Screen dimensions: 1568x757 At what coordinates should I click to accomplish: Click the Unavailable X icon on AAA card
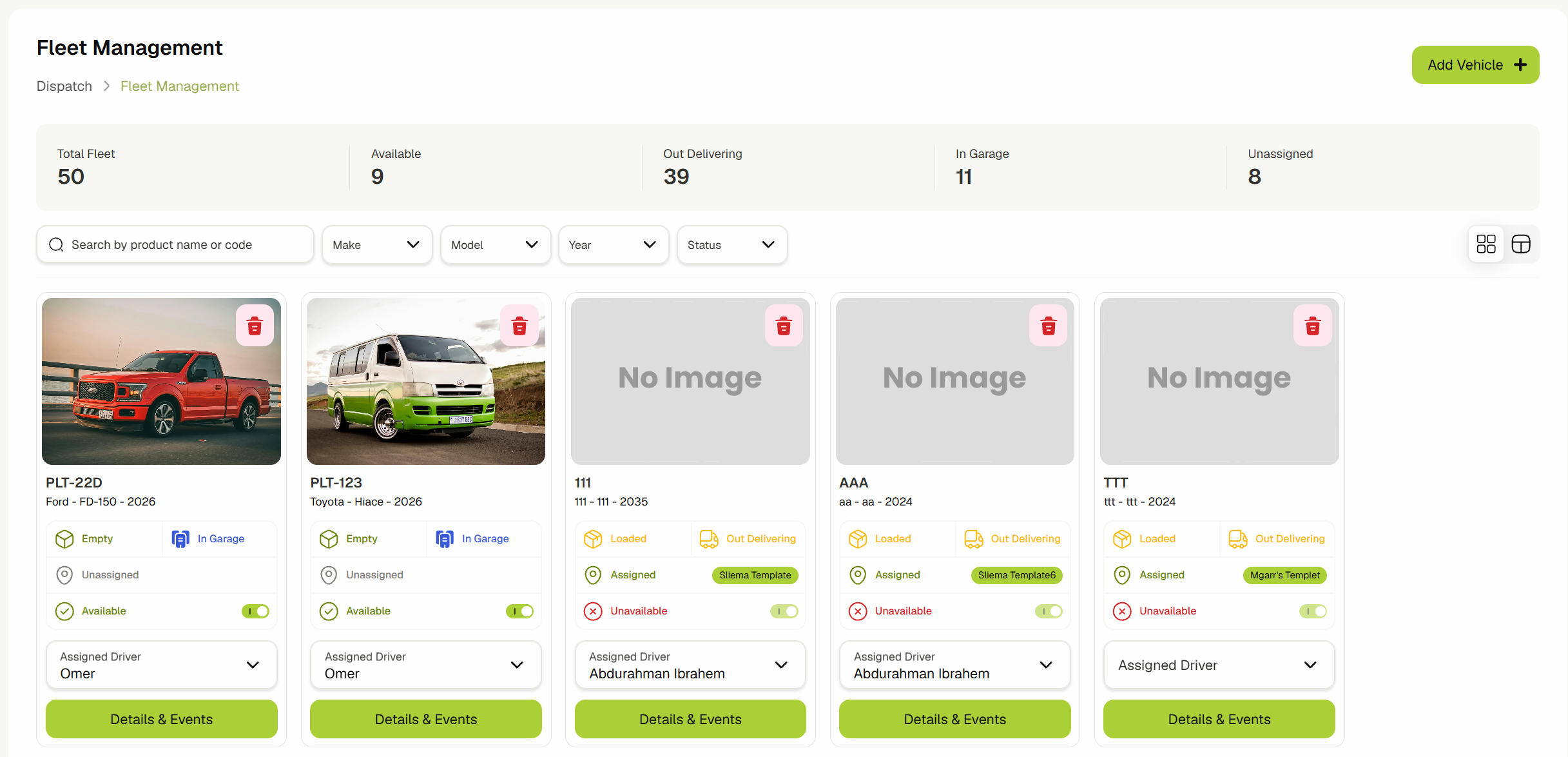[x=858, y=611]
